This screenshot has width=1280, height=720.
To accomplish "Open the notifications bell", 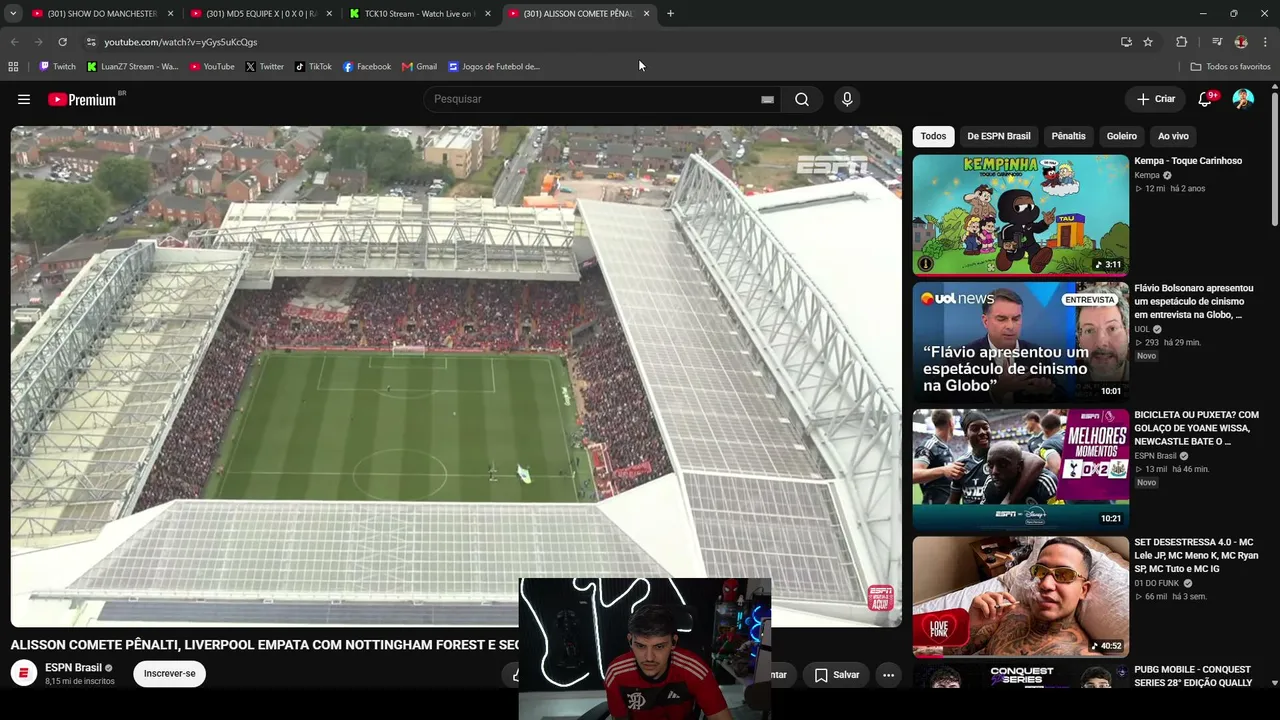I will pyautogui.click(x=1206, y=99).
